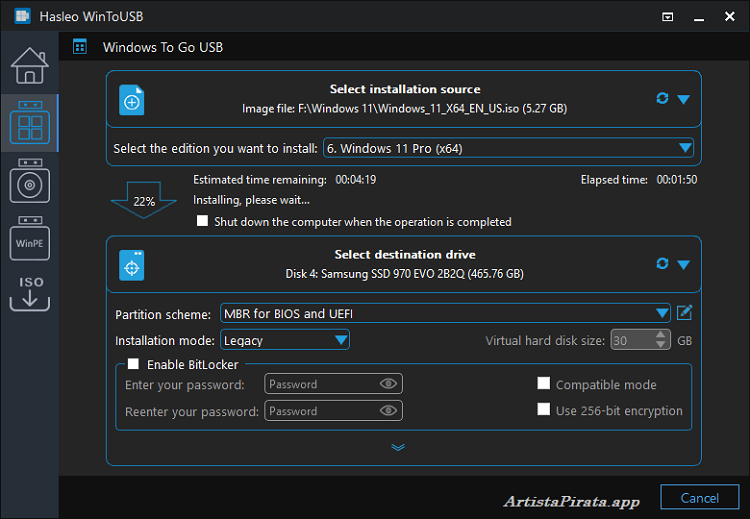This screenshot has width=750, height=519.
Task: Open the title bar dropdown menu
Action: click(x=668, y=17)
